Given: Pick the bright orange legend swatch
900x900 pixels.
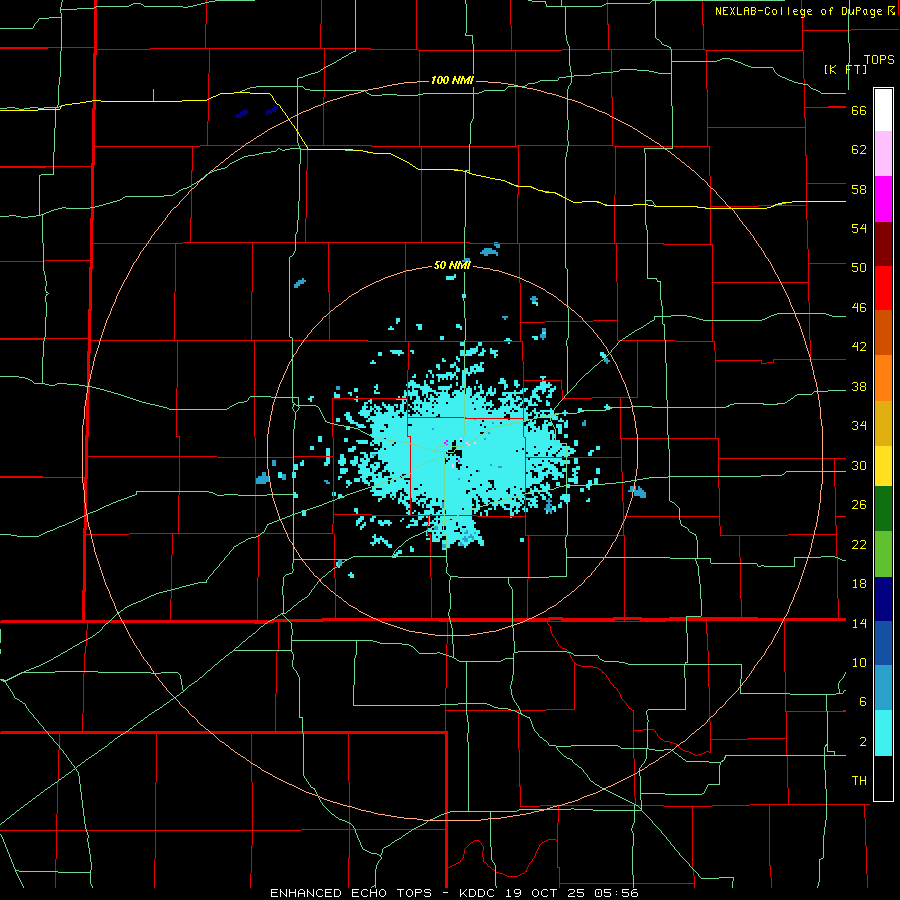Looking at the screenshot, I should pyautogui.click(x=883, y=378).
